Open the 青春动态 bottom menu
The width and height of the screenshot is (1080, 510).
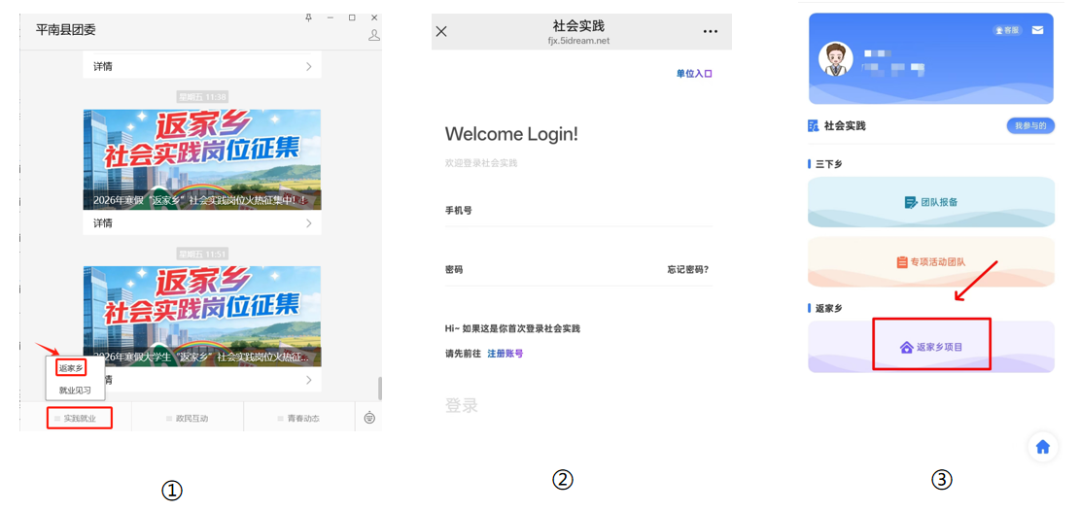tap(299, 418)
